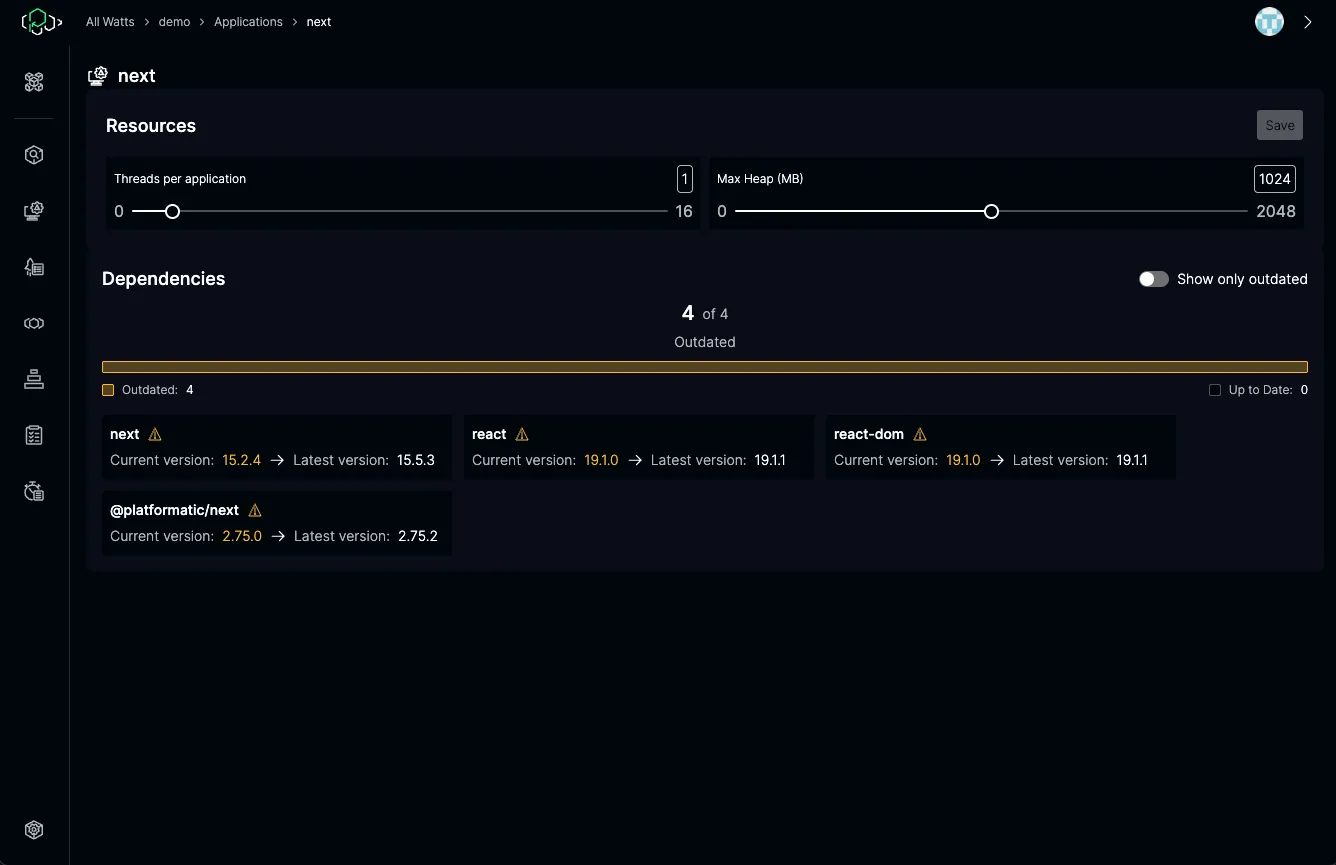This screenshot has width=1336, height=865.
Task: Select the monitor-gear Applications icon in sidebar
Action: pos(34,211)
